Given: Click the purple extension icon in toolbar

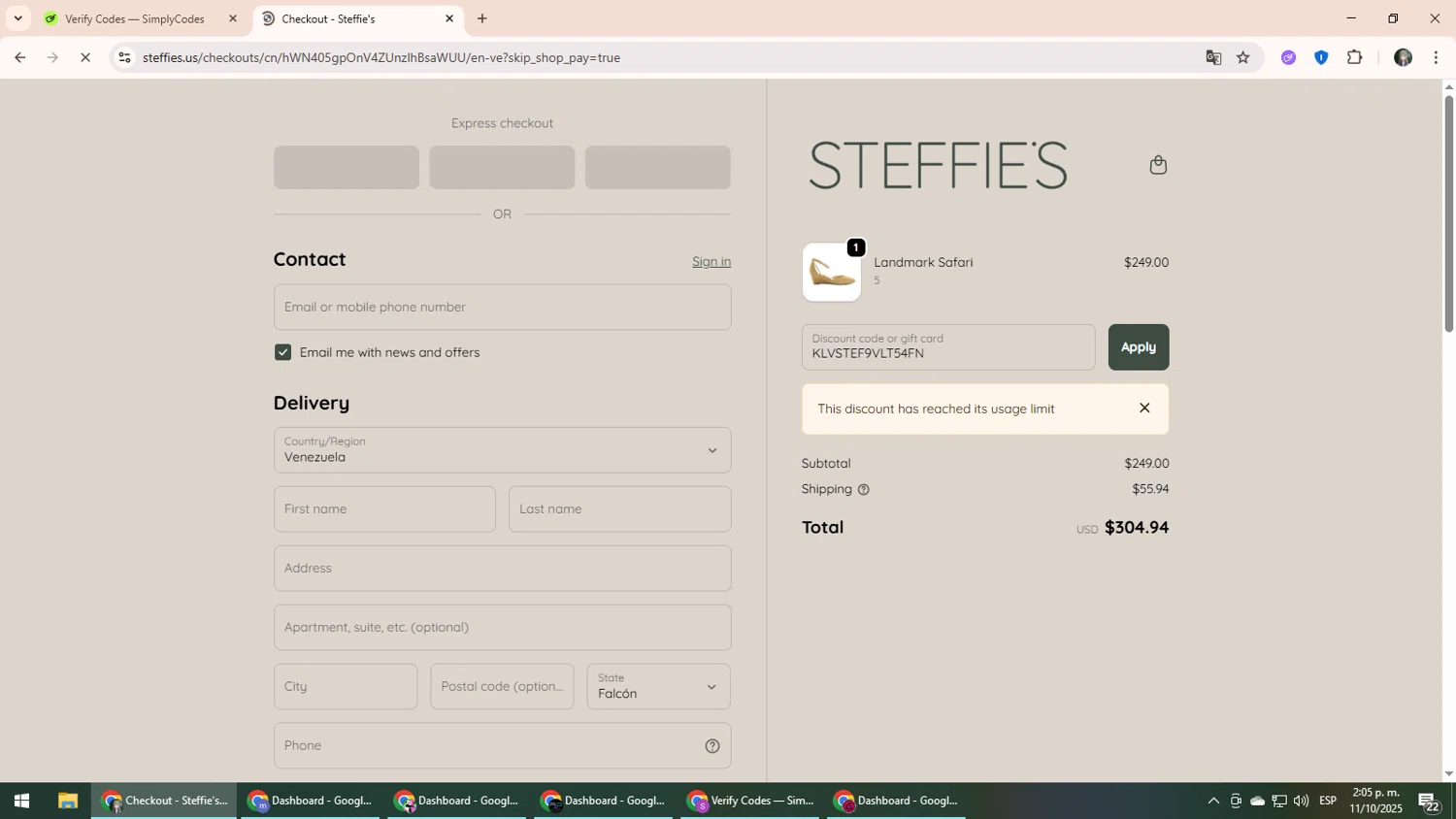Looking at the screenshot, I should click(1288, 58).
